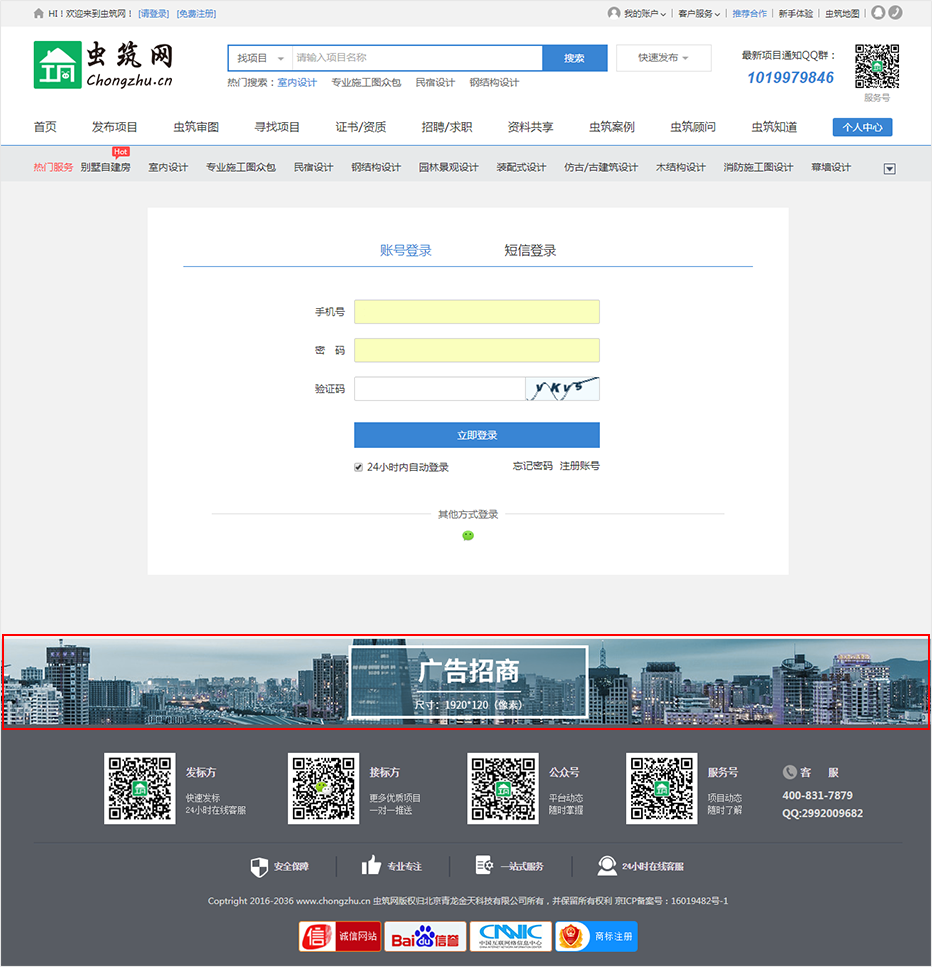
Task: Click the 手机号 input field
Action: (476, 312)
